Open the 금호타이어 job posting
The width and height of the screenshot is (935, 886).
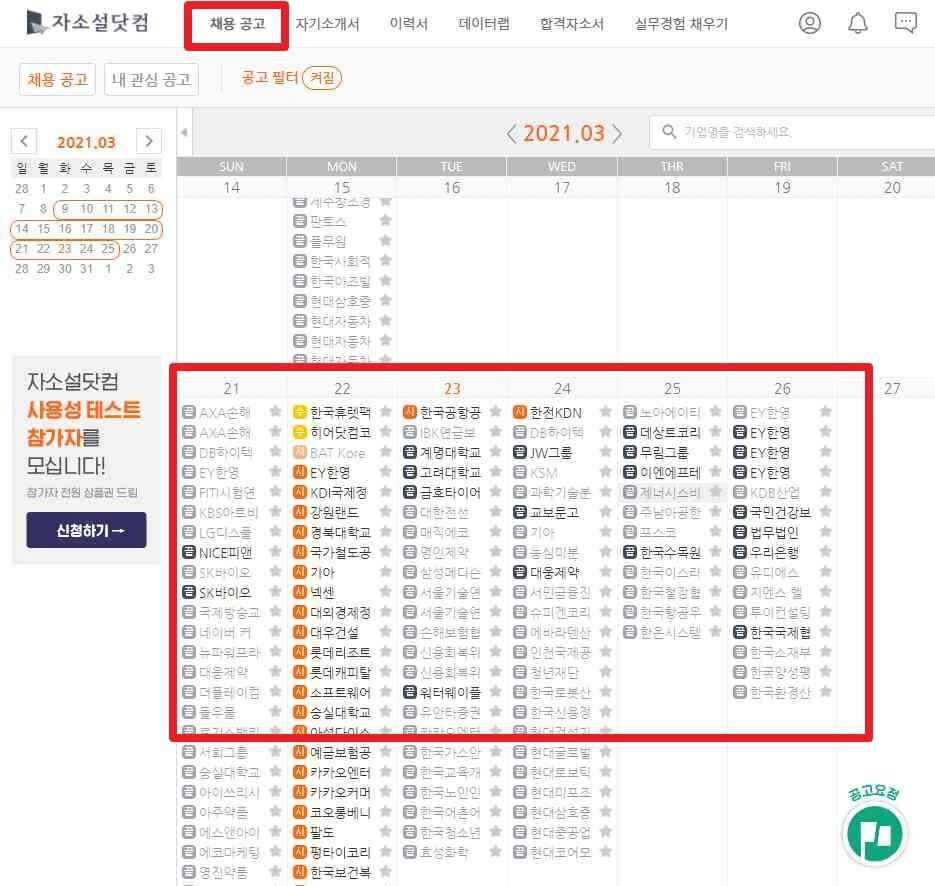450,492
